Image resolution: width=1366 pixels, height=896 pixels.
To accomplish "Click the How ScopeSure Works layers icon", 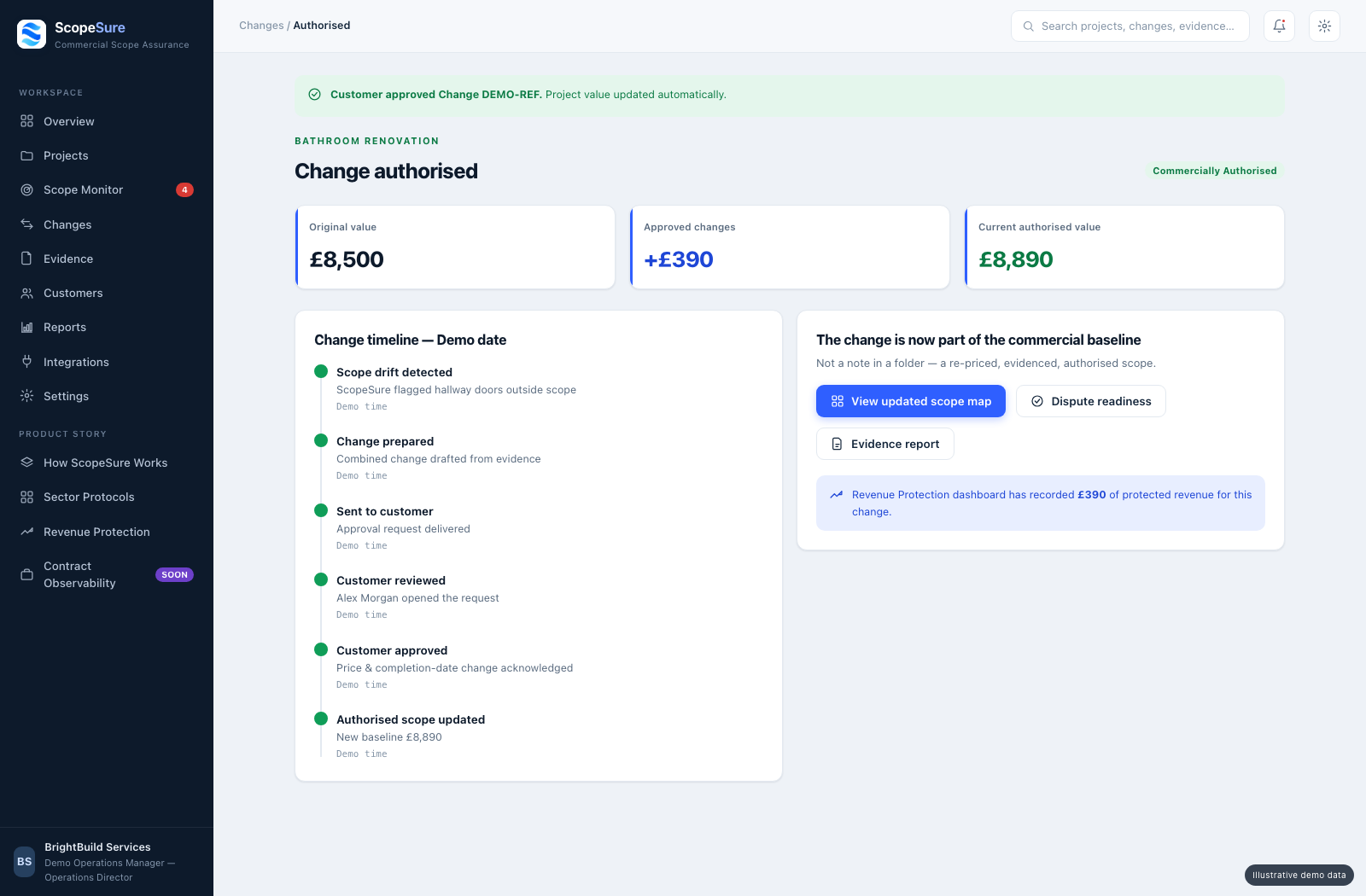I will pyautogui.click(x=27, y=463).
